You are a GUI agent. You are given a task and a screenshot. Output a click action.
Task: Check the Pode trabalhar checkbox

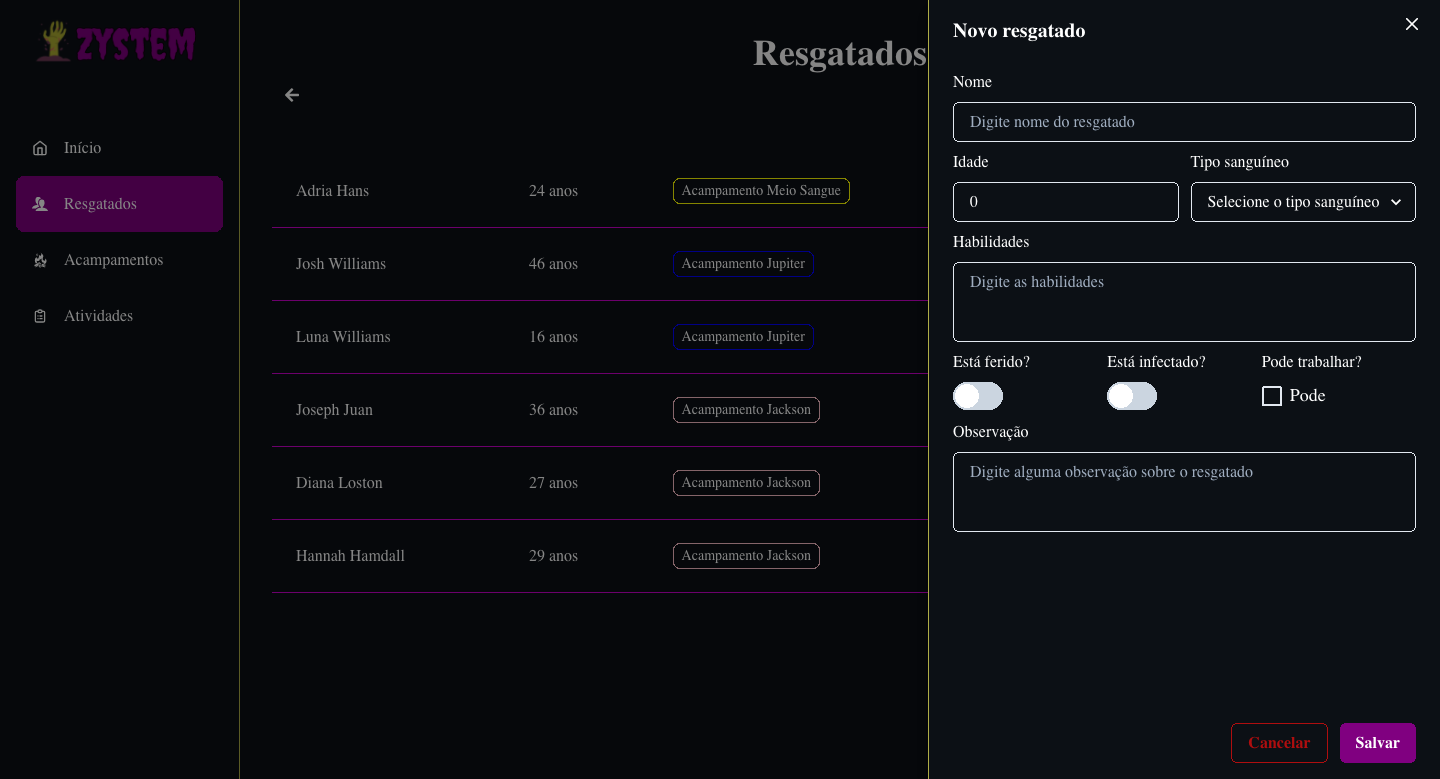(1272, 396)
